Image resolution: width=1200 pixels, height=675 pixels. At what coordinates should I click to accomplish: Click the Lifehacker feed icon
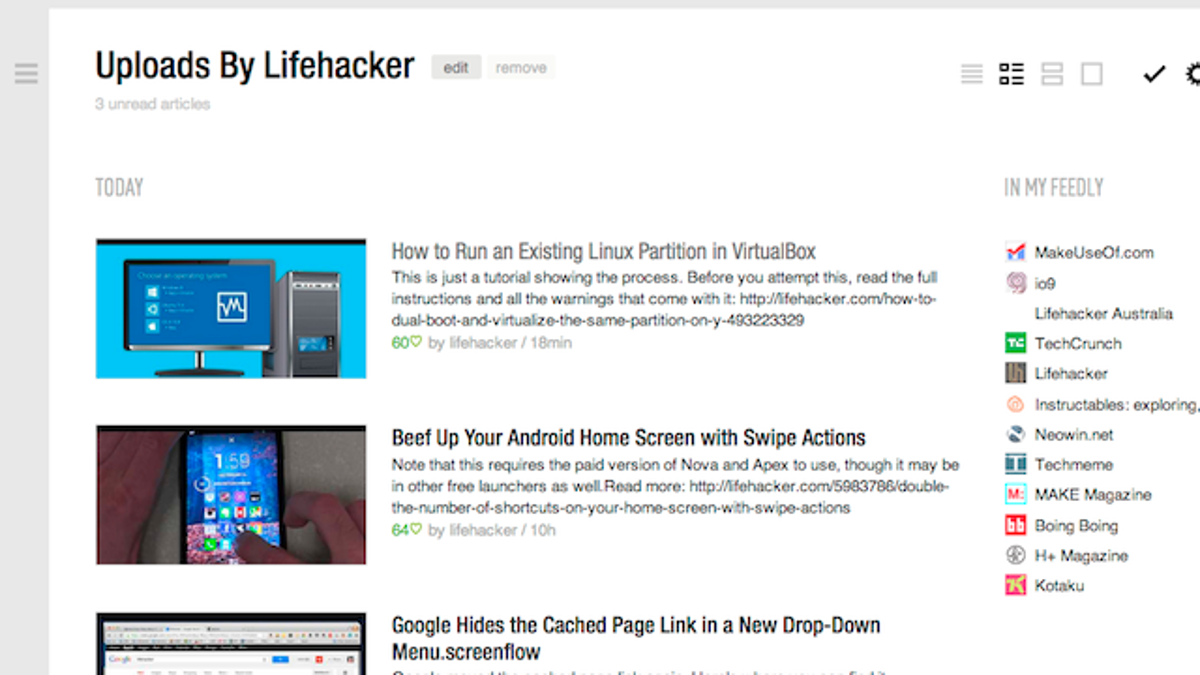pos(1015,373)
